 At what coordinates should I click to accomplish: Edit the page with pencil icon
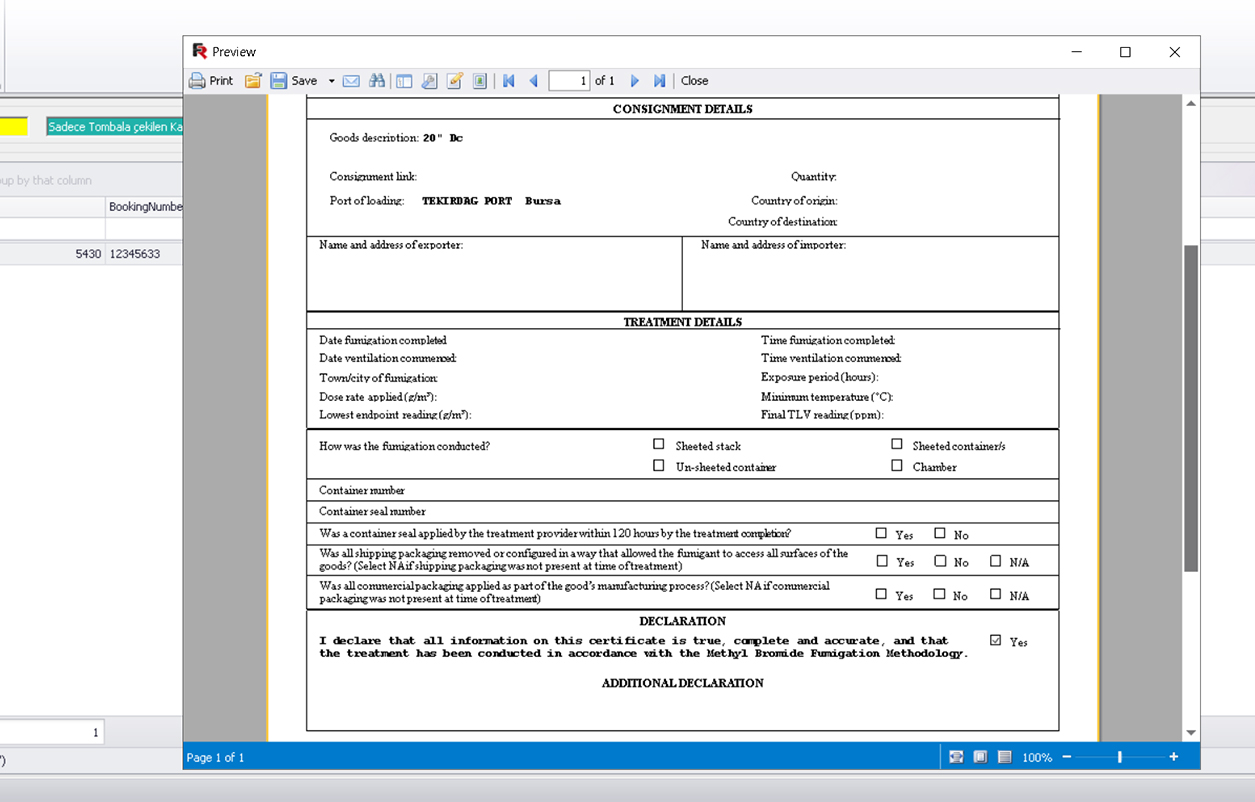[x=455, y=81]
